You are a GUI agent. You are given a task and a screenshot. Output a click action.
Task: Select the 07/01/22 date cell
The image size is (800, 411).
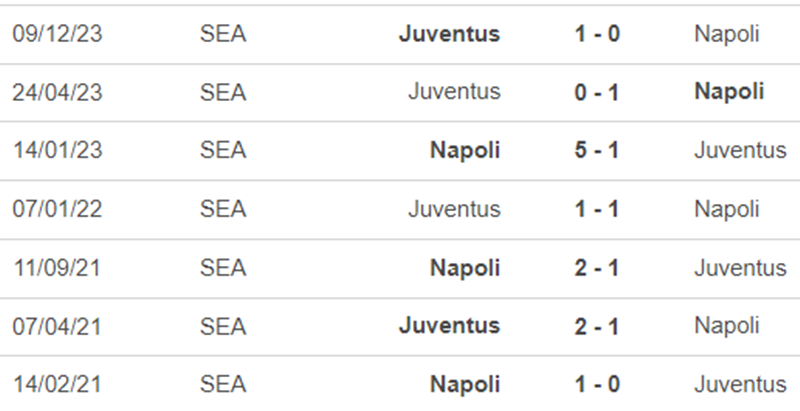pyautogui.click(x=57, y=209)
